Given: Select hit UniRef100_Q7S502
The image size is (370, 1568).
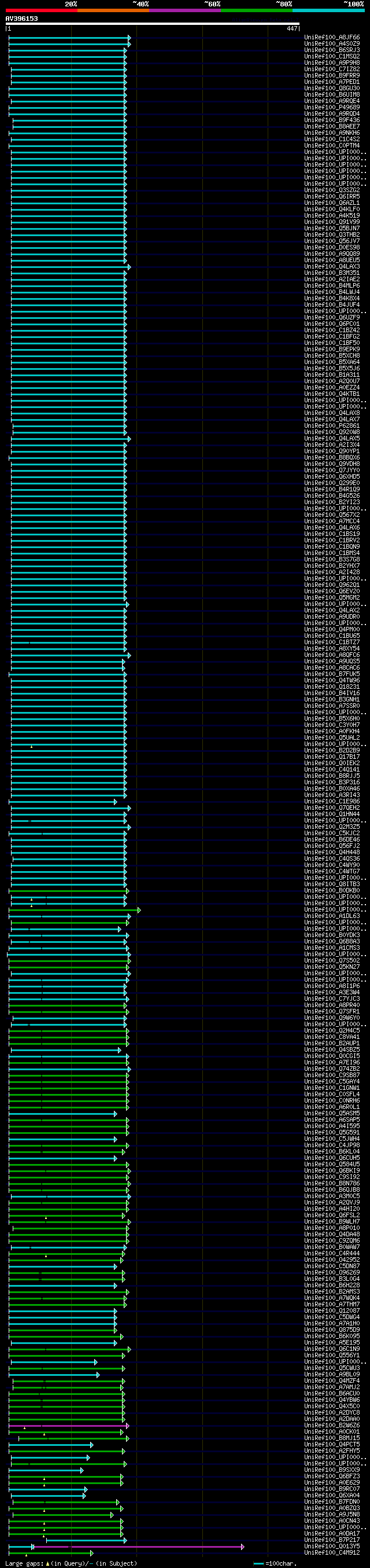Looking at the screenshot, I should tap(332, 960).
